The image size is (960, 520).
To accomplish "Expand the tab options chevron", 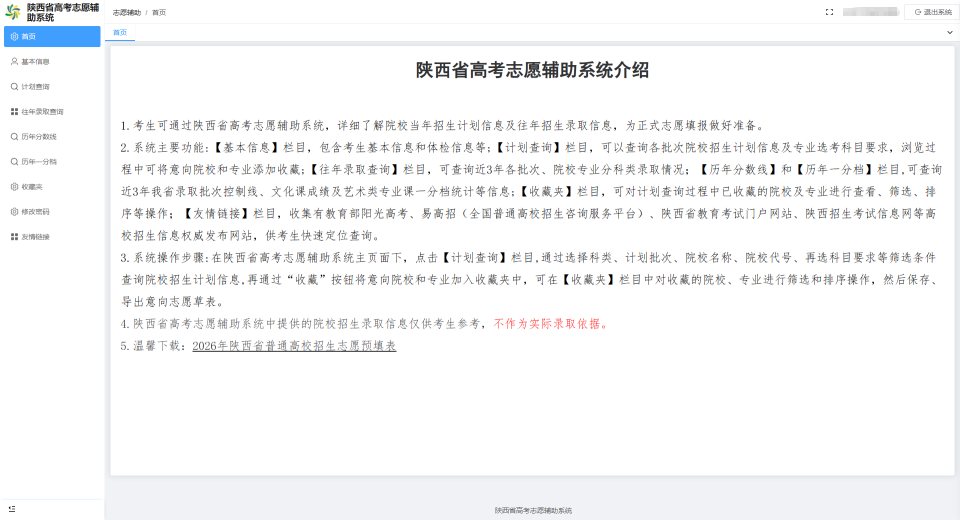I will [950, 32].
